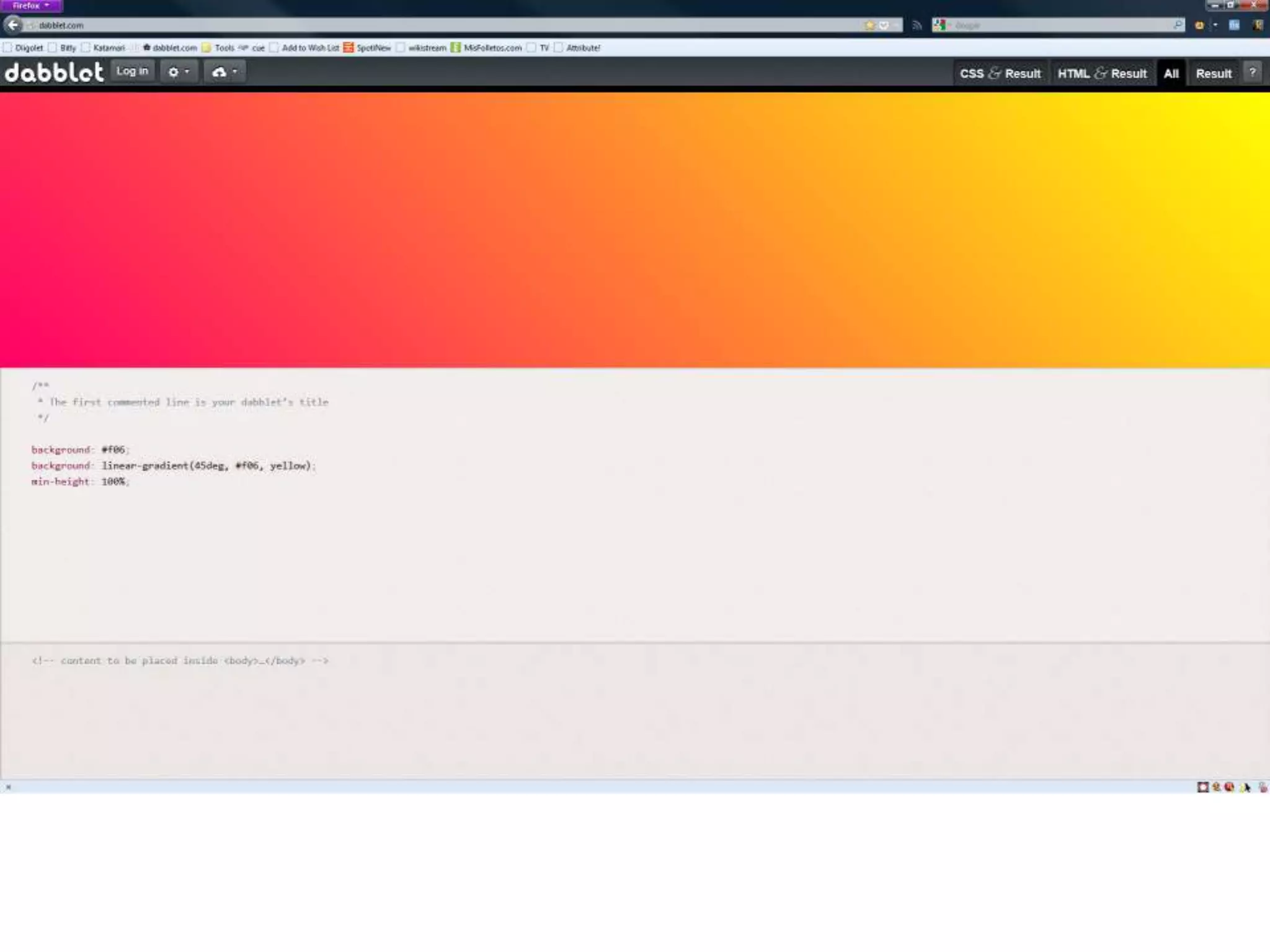Click the search magnifier icon
Image resolution: width=1270 pixels, height=952 pixels.
point(1177,25)
